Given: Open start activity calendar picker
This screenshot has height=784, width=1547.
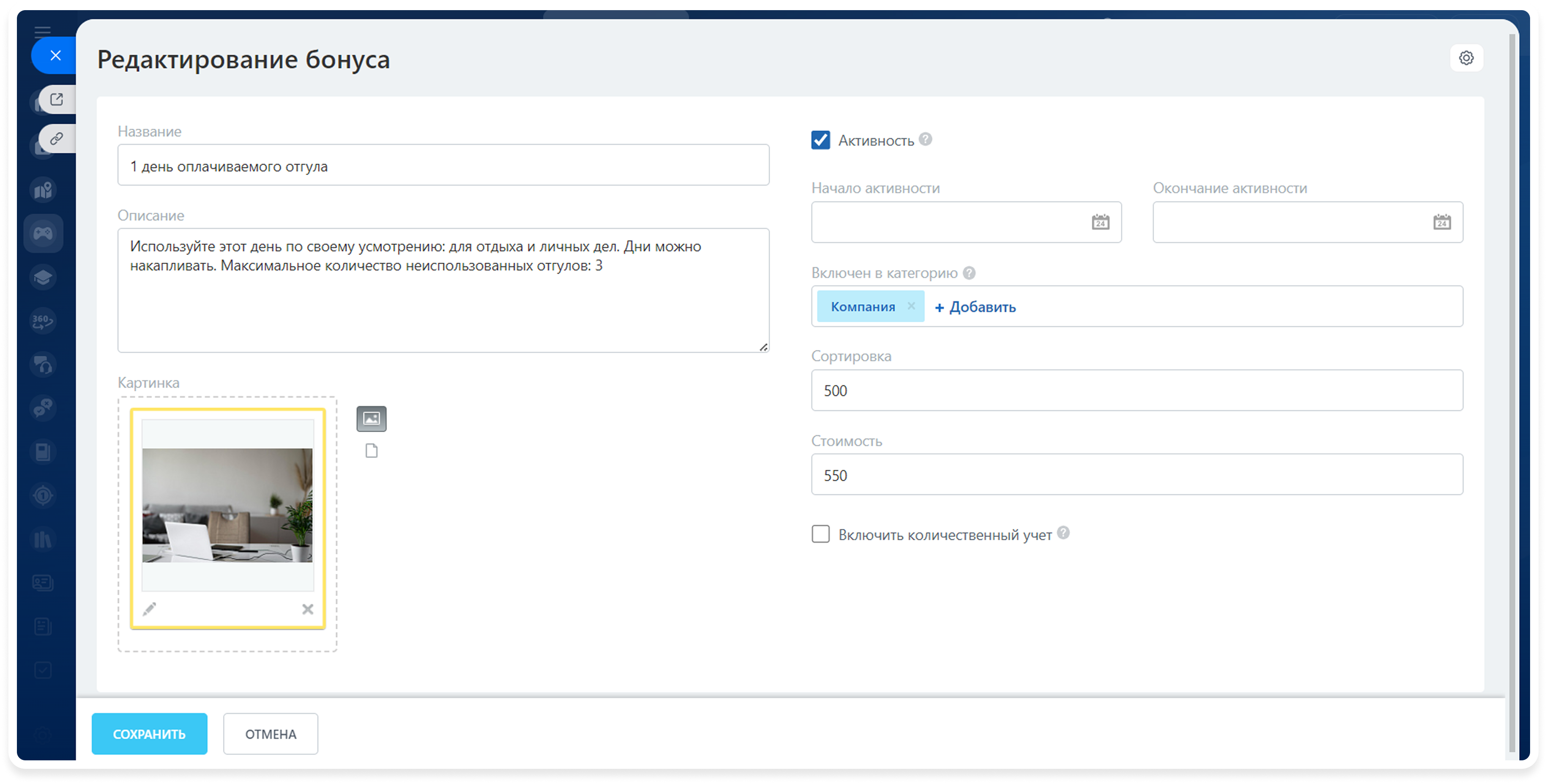Looking at the screenshot, I should tap(1100, 222).
